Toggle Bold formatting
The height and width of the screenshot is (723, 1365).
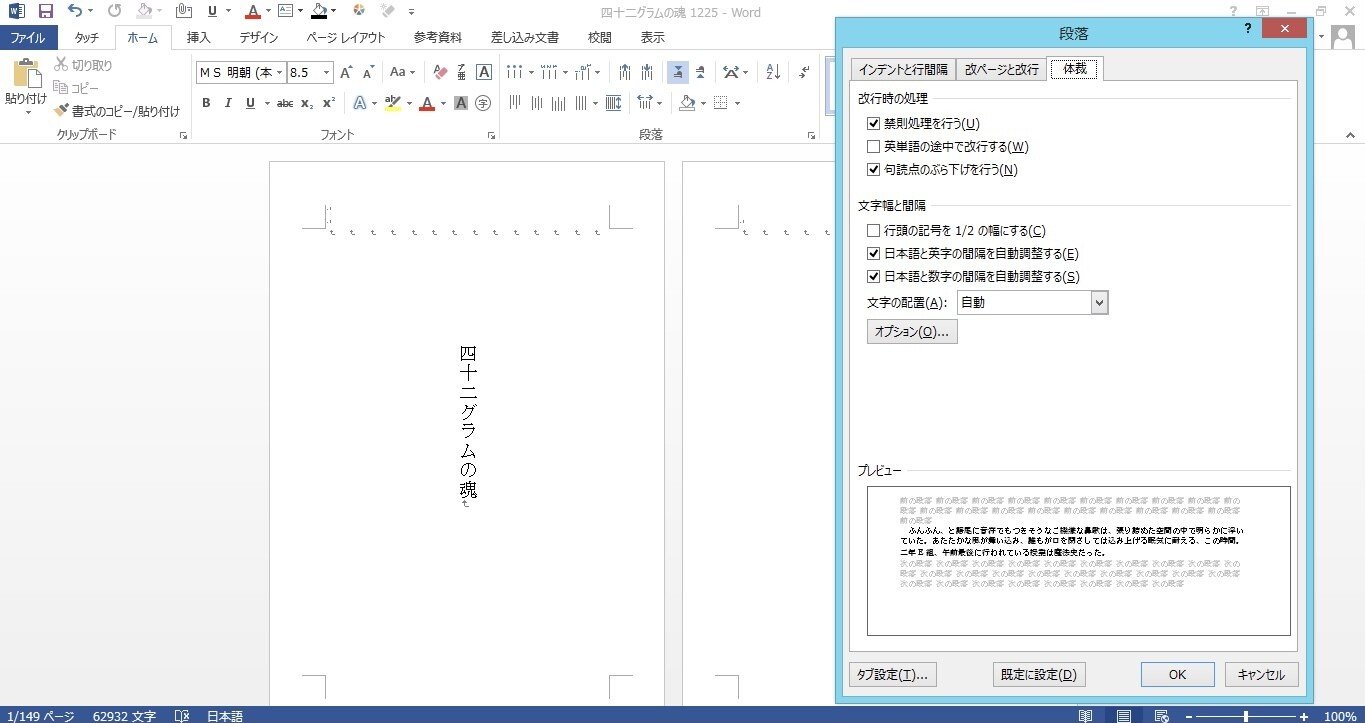(x=206, y=103)
